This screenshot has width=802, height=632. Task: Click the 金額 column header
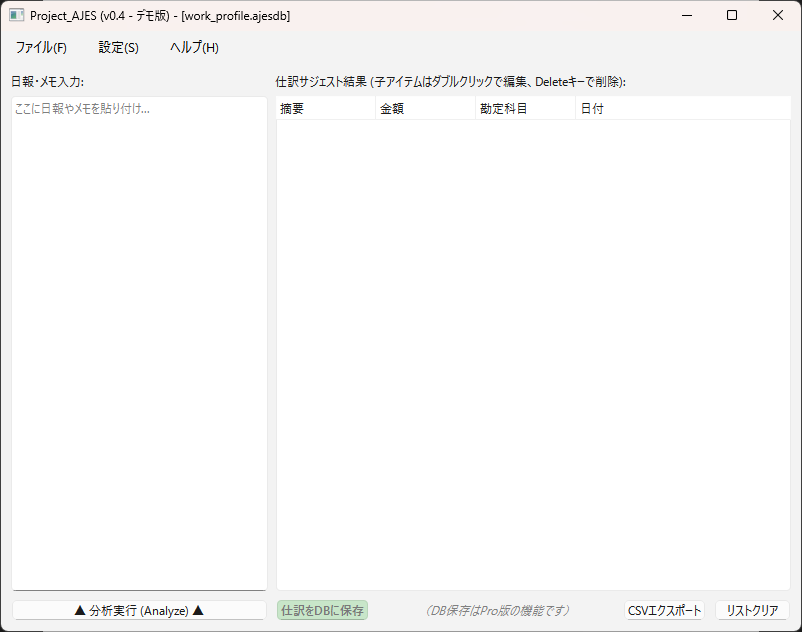pyautogui.click(x=425, y=109)
